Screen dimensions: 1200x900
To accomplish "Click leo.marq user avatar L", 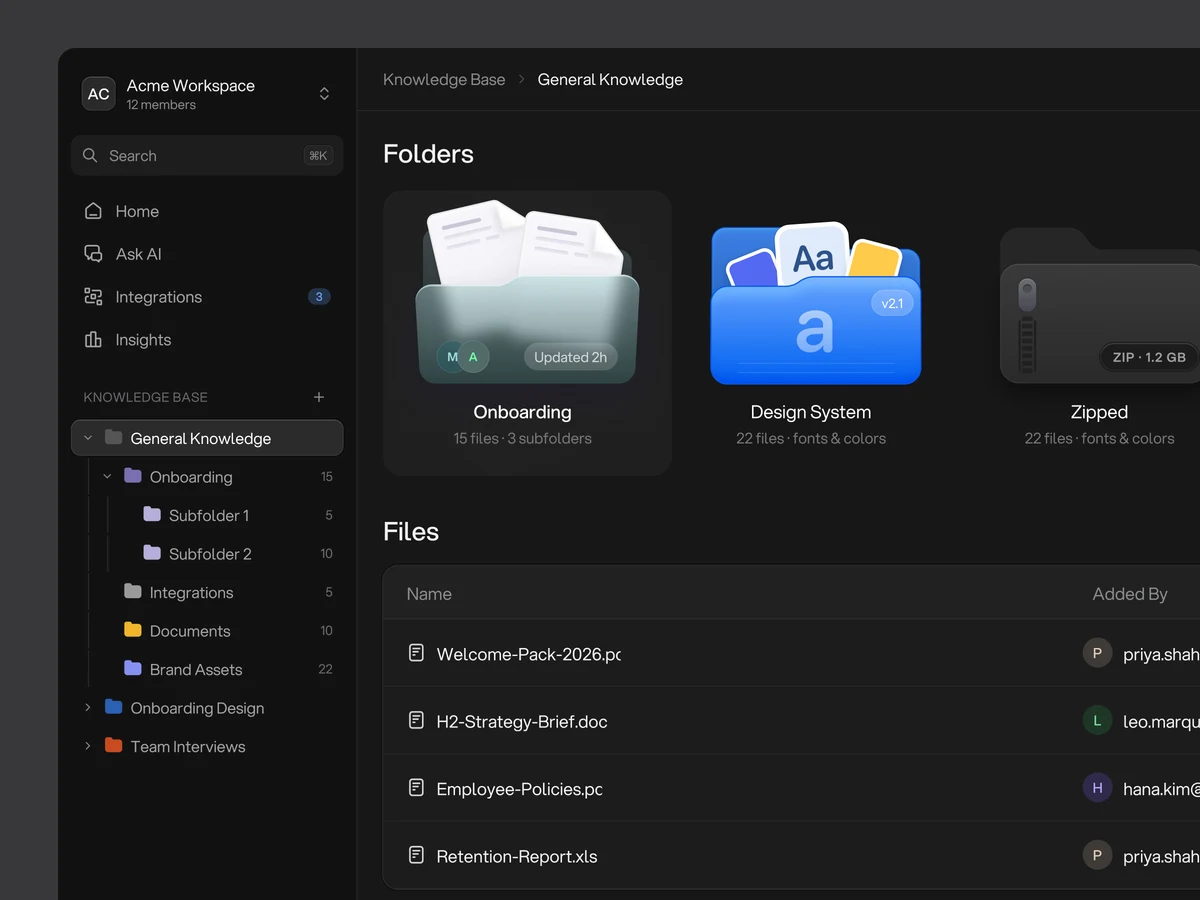I will (x=1097, y=720).
